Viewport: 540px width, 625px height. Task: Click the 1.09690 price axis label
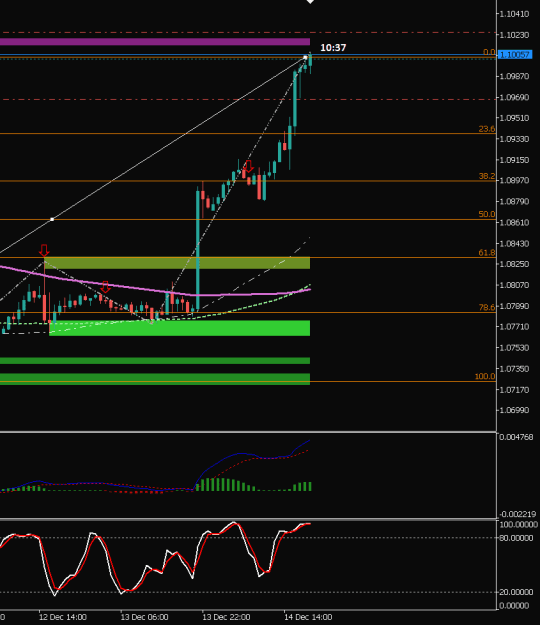pyautogui.click(x=514, y=97)
